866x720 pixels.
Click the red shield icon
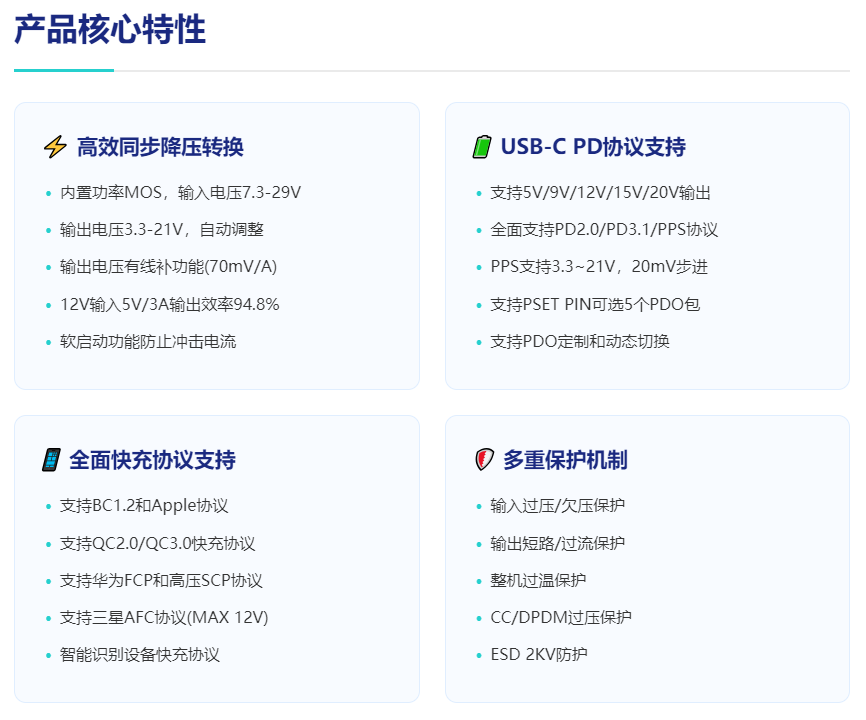click(484, 460)
